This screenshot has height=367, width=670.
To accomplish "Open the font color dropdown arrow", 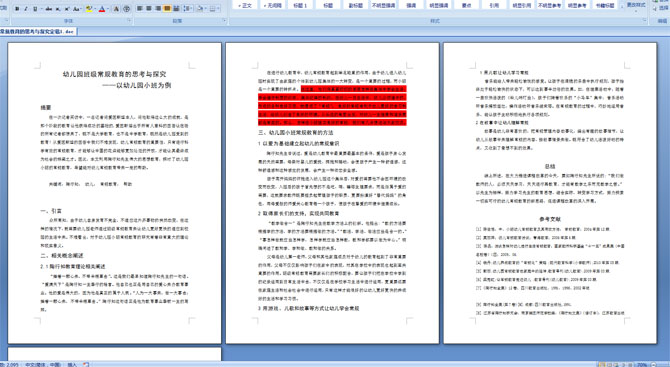I will [108, 9].
